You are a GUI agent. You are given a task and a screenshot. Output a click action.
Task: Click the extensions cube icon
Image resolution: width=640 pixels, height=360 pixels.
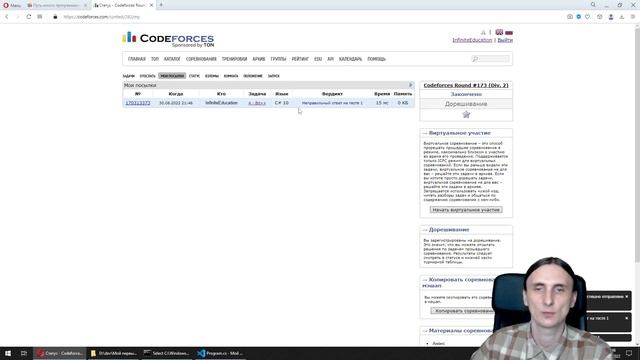(600, 17)
